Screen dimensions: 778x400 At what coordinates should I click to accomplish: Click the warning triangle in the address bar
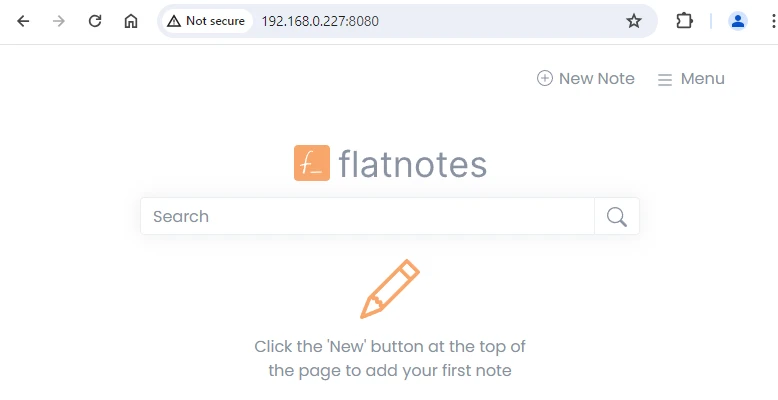tap(174, 21)
